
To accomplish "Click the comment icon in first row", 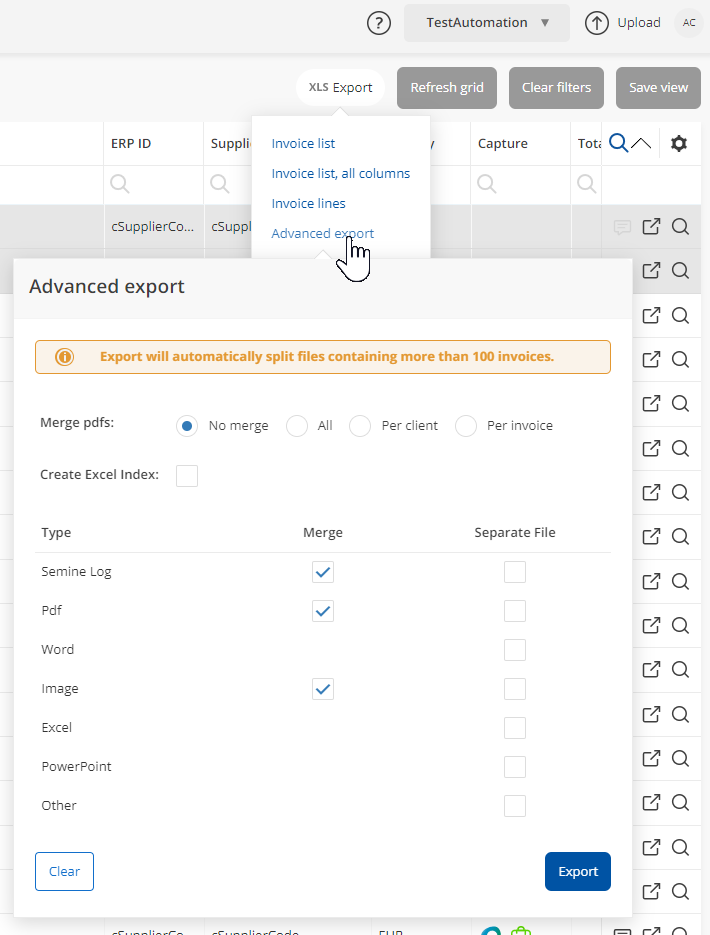I will [622, 227].
